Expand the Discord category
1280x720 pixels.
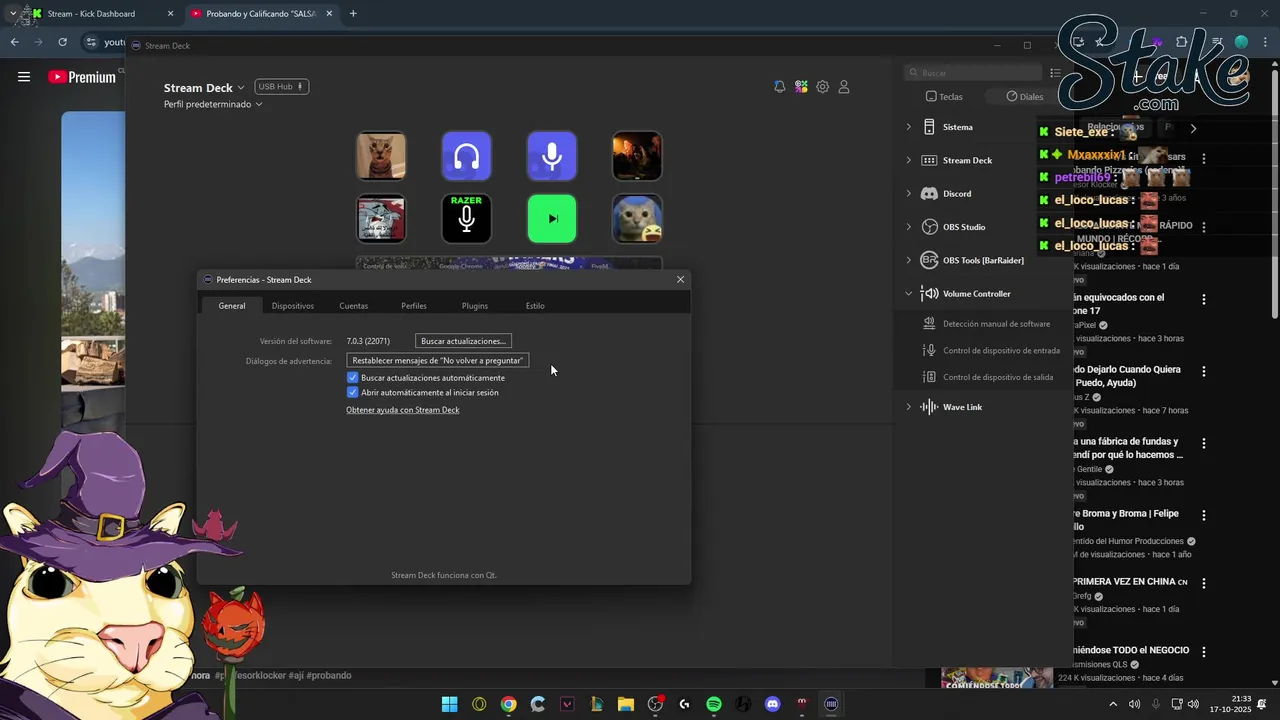pyautogui.click(x=908, y=193)
